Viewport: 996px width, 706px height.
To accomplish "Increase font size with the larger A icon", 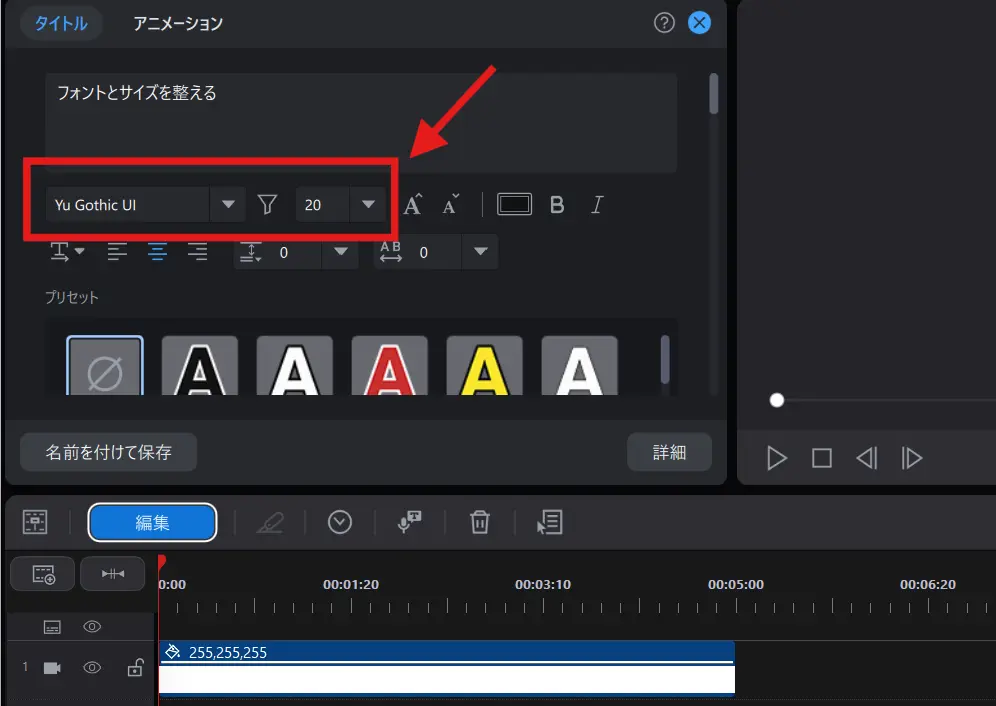I will [x=413, y=205].
